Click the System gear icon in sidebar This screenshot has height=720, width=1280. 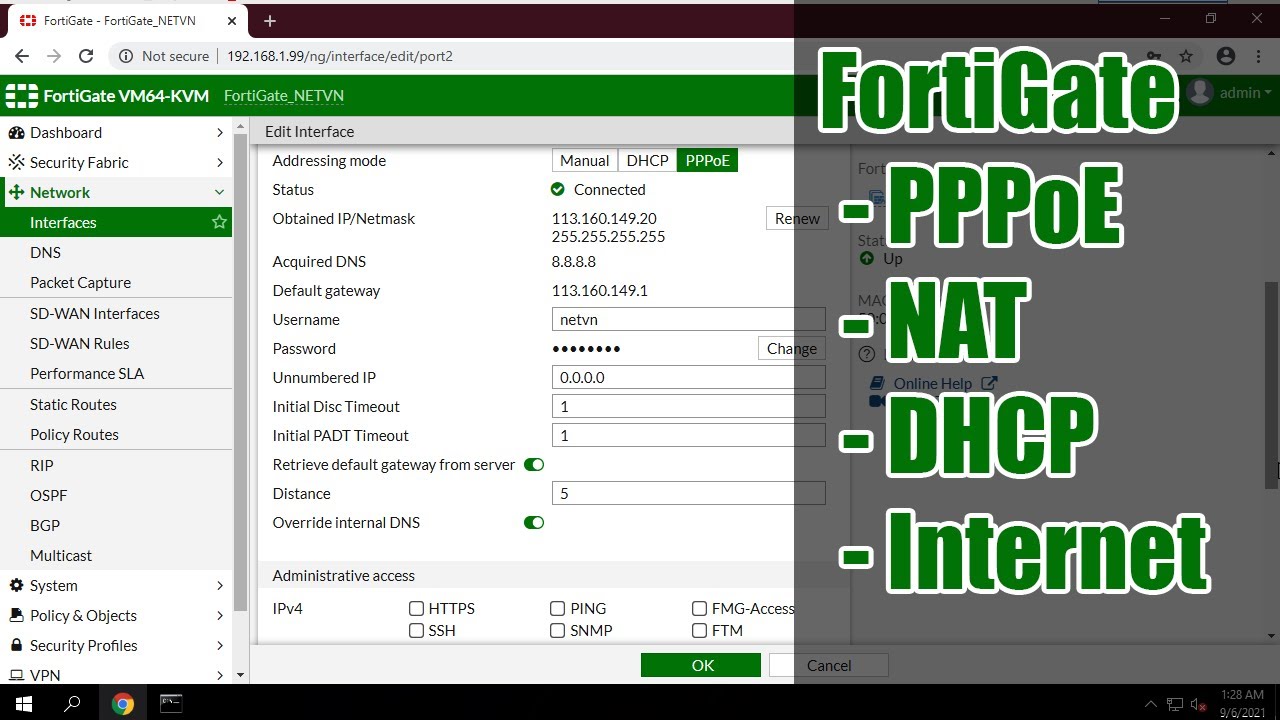click(x=16, y=586)
